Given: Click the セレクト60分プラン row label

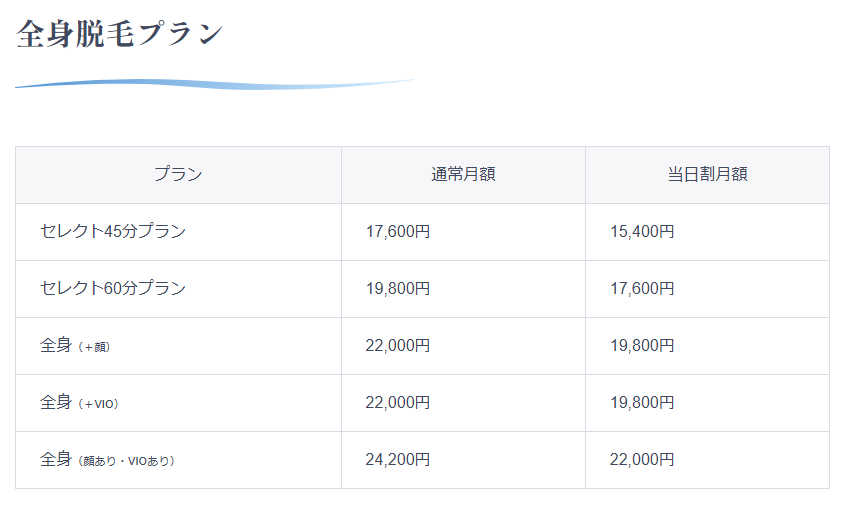Looking at the screenshot, I should [x=113, y=288].
